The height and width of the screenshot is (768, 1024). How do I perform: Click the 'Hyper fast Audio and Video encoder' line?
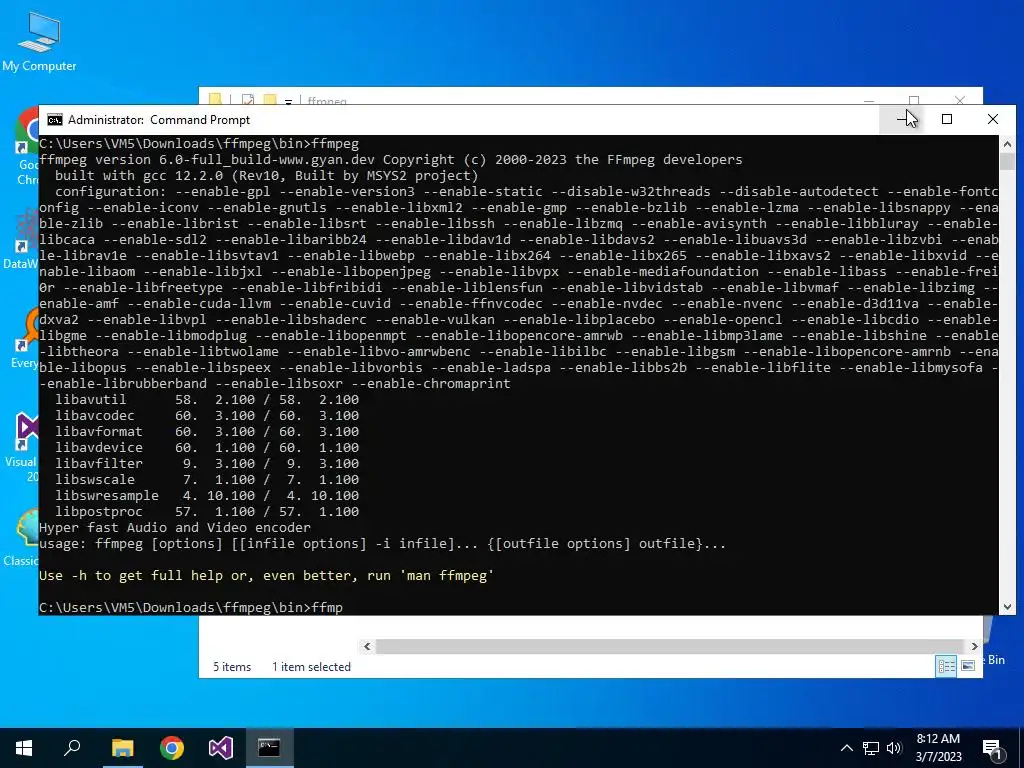[x=175, y=528]
